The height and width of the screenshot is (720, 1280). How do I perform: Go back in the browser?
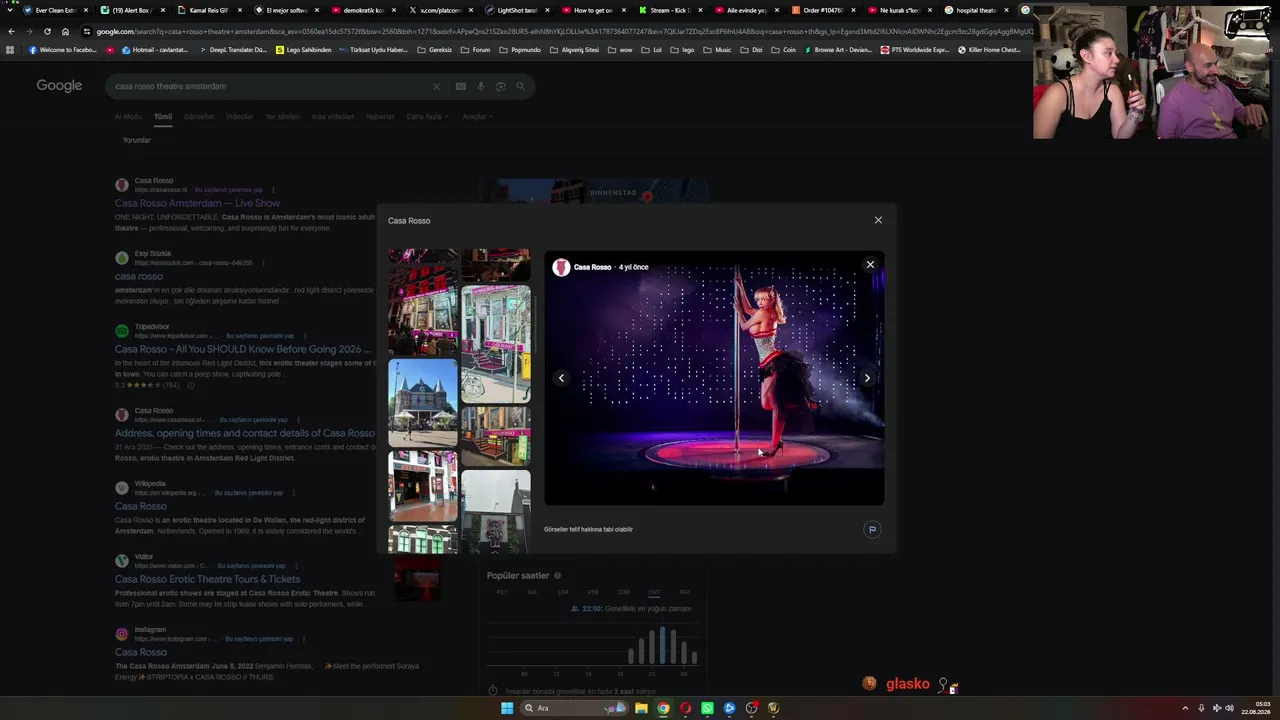(x=11, y=31)
